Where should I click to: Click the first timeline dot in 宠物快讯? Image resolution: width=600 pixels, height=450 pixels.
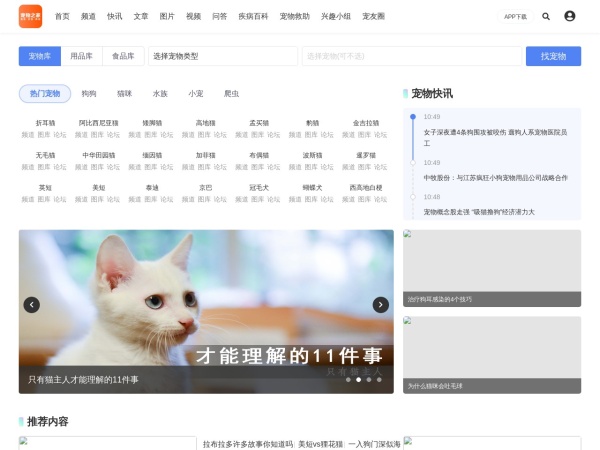(412, 116)
